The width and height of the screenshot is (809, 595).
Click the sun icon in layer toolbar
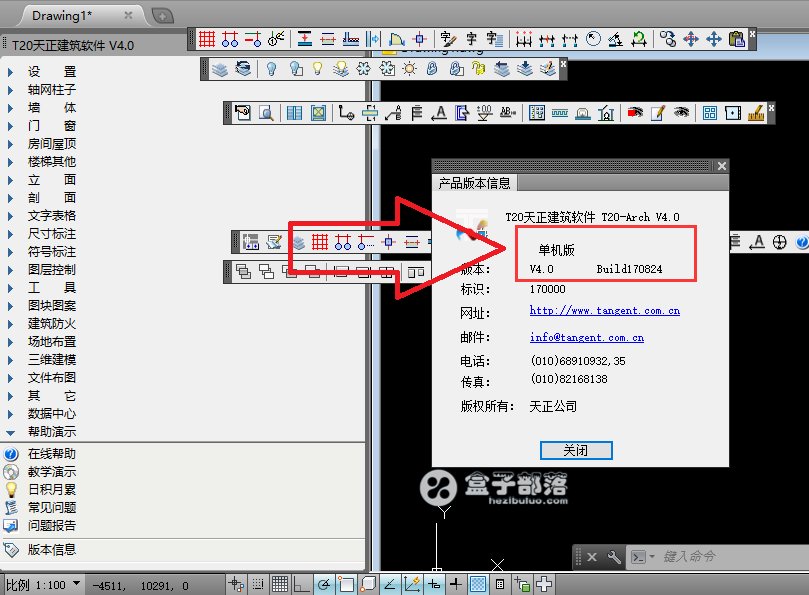click(409, 68)
